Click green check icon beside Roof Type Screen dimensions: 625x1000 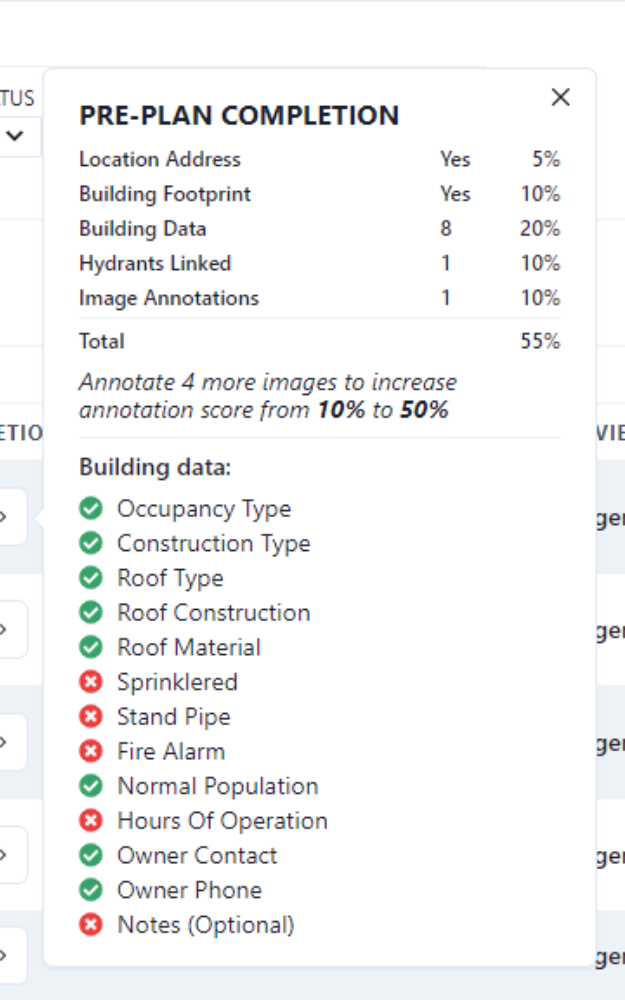pos(91,577)
